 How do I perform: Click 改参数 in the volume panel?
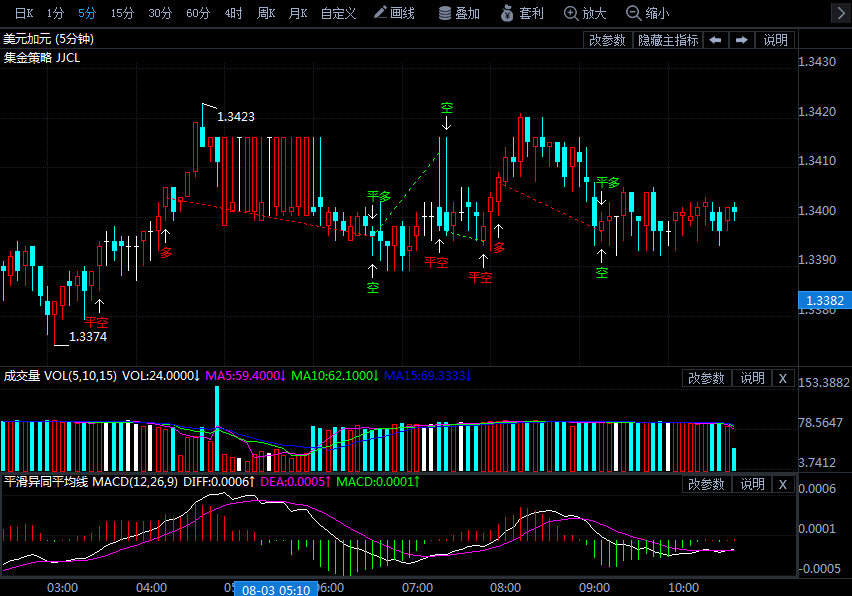pos(707,378)
